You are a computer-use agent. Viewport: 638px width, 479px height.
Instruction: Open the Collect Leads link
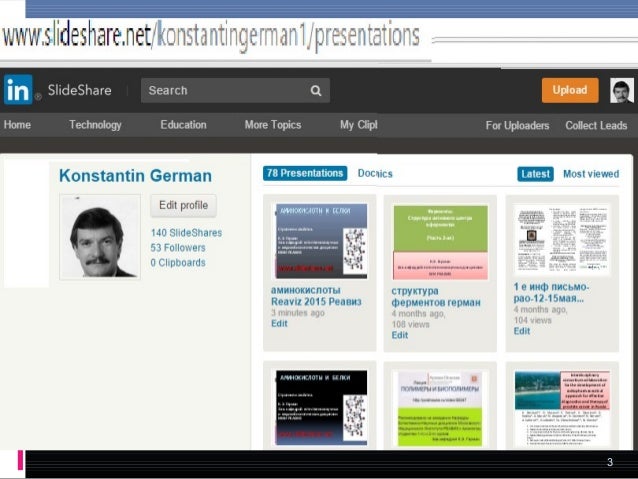pyautogui.click(x=598, y=126)
